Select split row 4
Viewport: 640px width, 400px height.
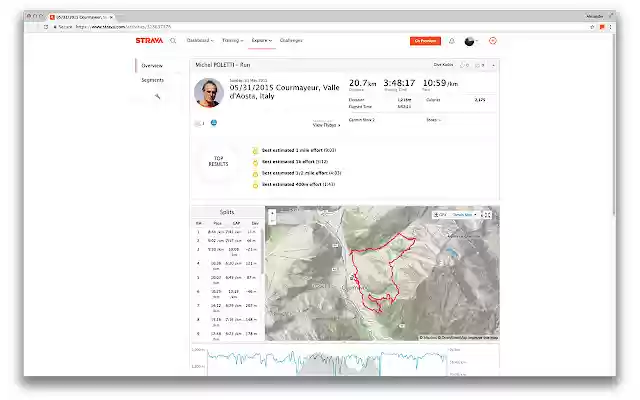pos(227,266)
